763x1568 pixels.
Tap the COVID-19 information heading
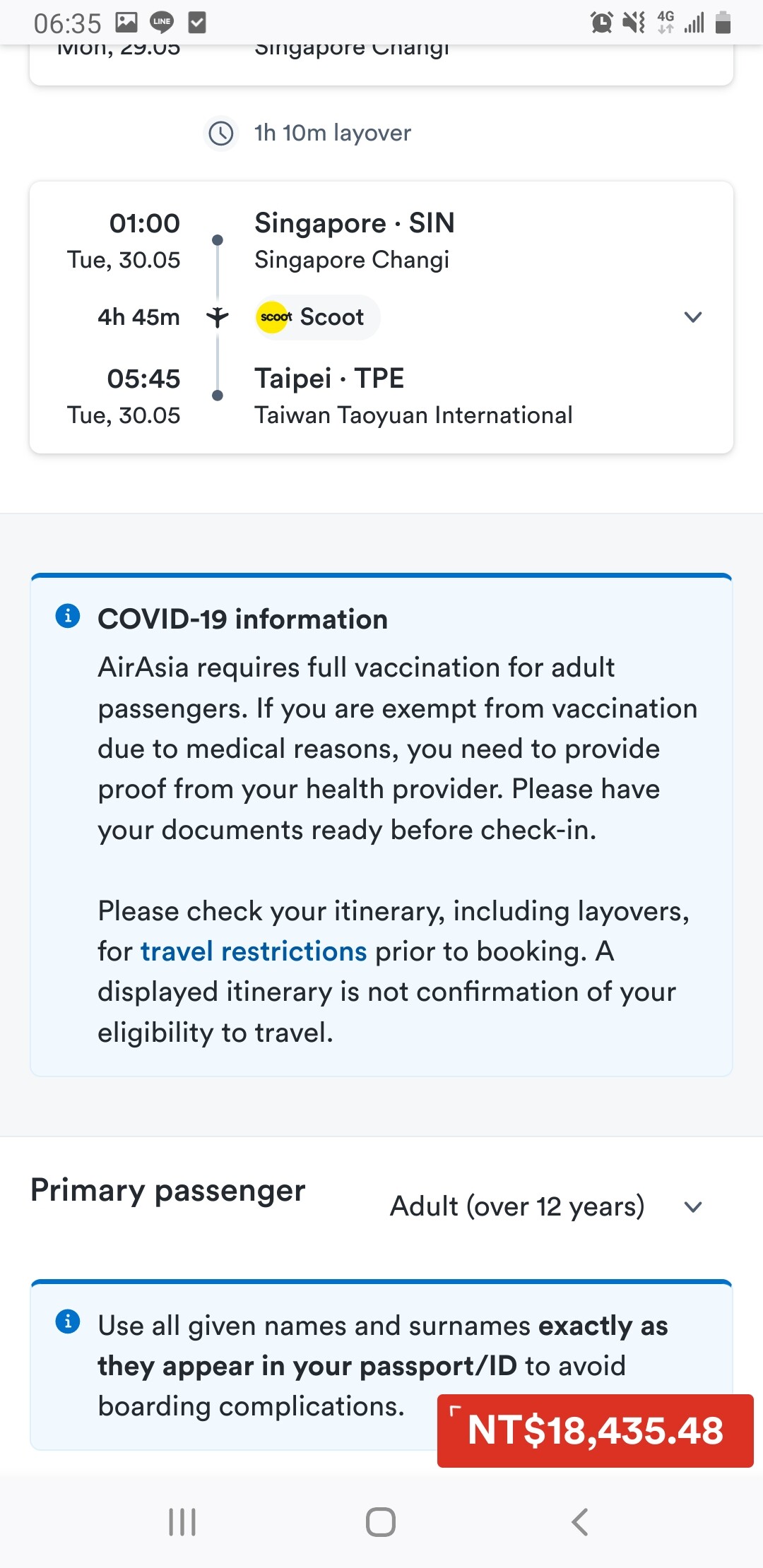tap(242, 619)
